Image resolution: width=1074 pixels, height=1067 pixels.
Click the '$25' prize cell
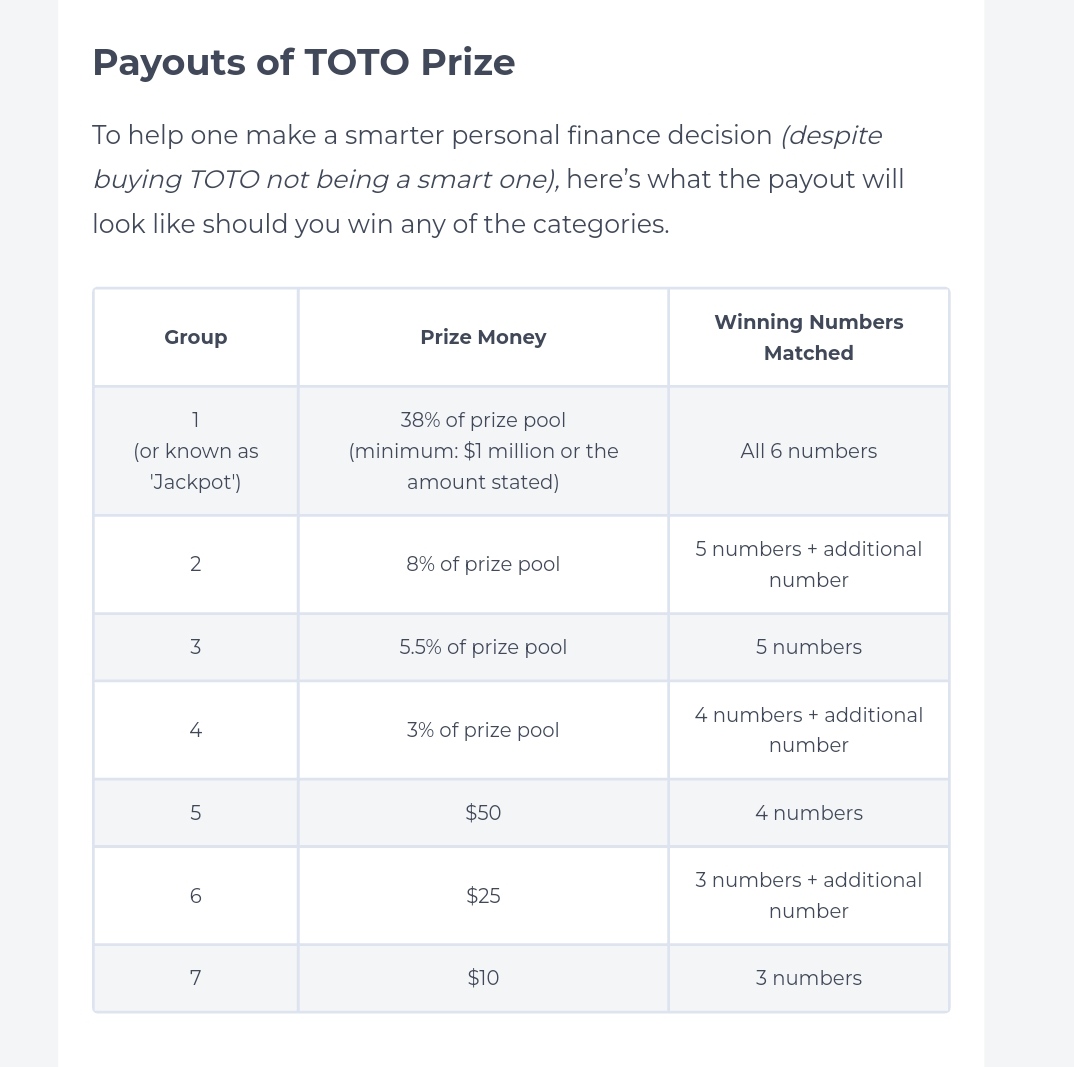483,896
